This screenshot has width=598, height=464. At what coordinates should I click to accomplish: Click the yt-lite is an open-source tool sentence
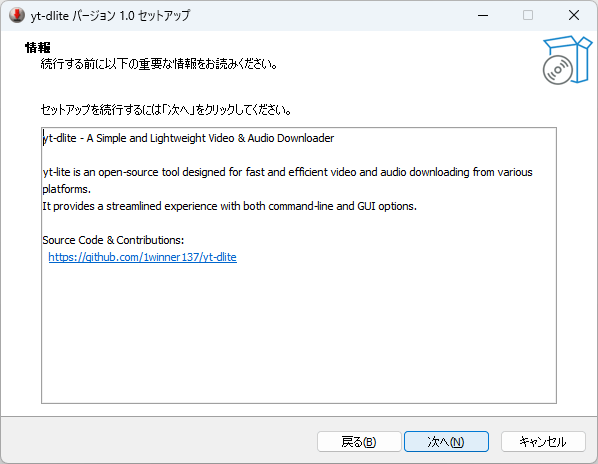click(288, 172)
